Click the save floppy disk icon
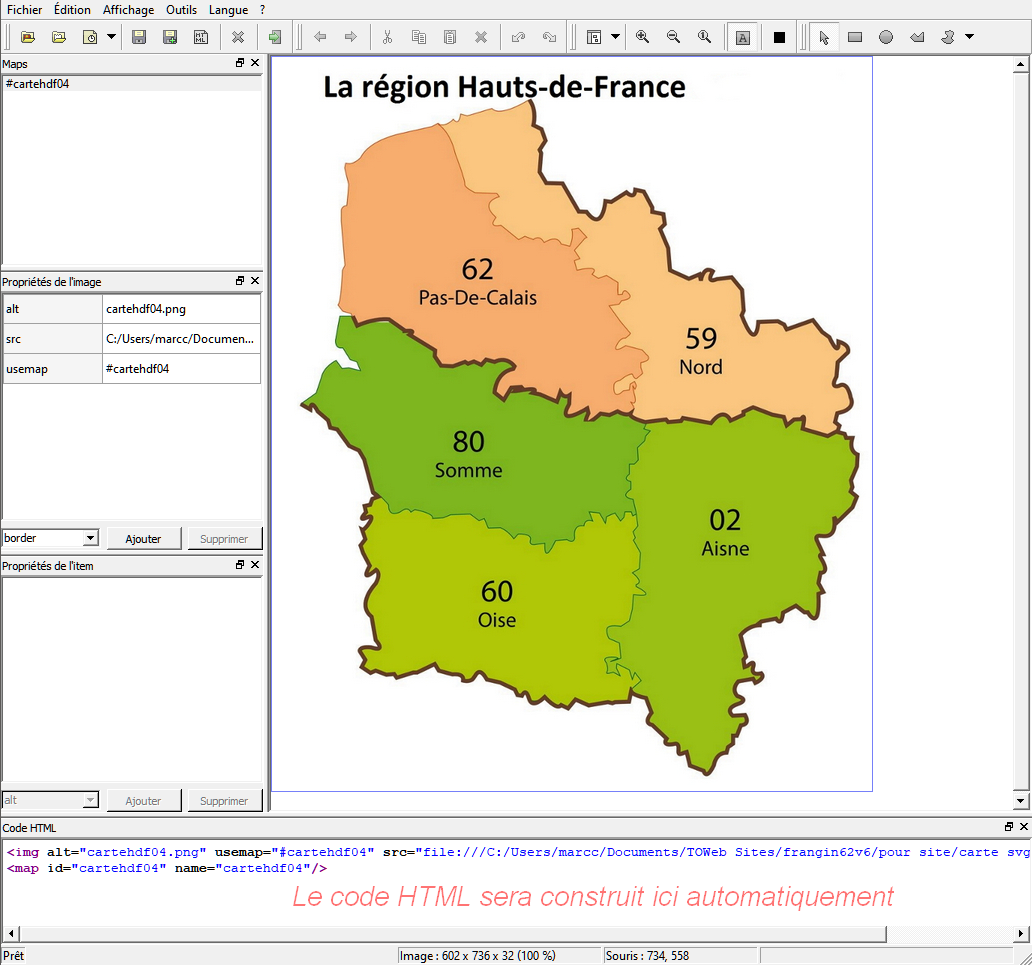This screenshot has width=1032, height=965. [x=139, y=37]
